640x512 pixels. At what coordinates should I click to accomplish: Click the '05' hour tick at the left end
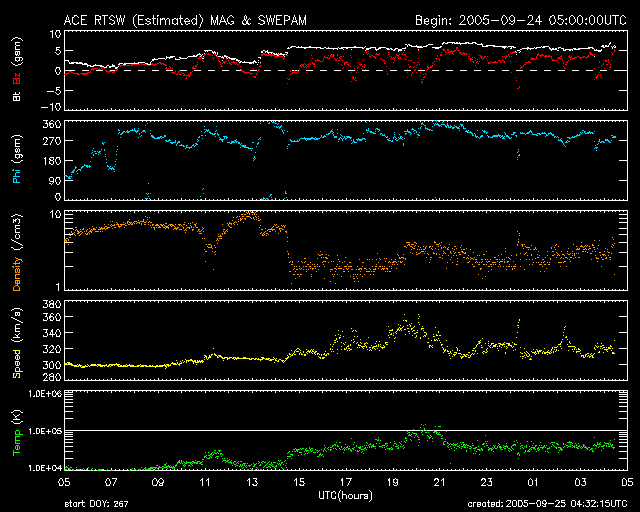pyautogui.click(x=64, y=482)
